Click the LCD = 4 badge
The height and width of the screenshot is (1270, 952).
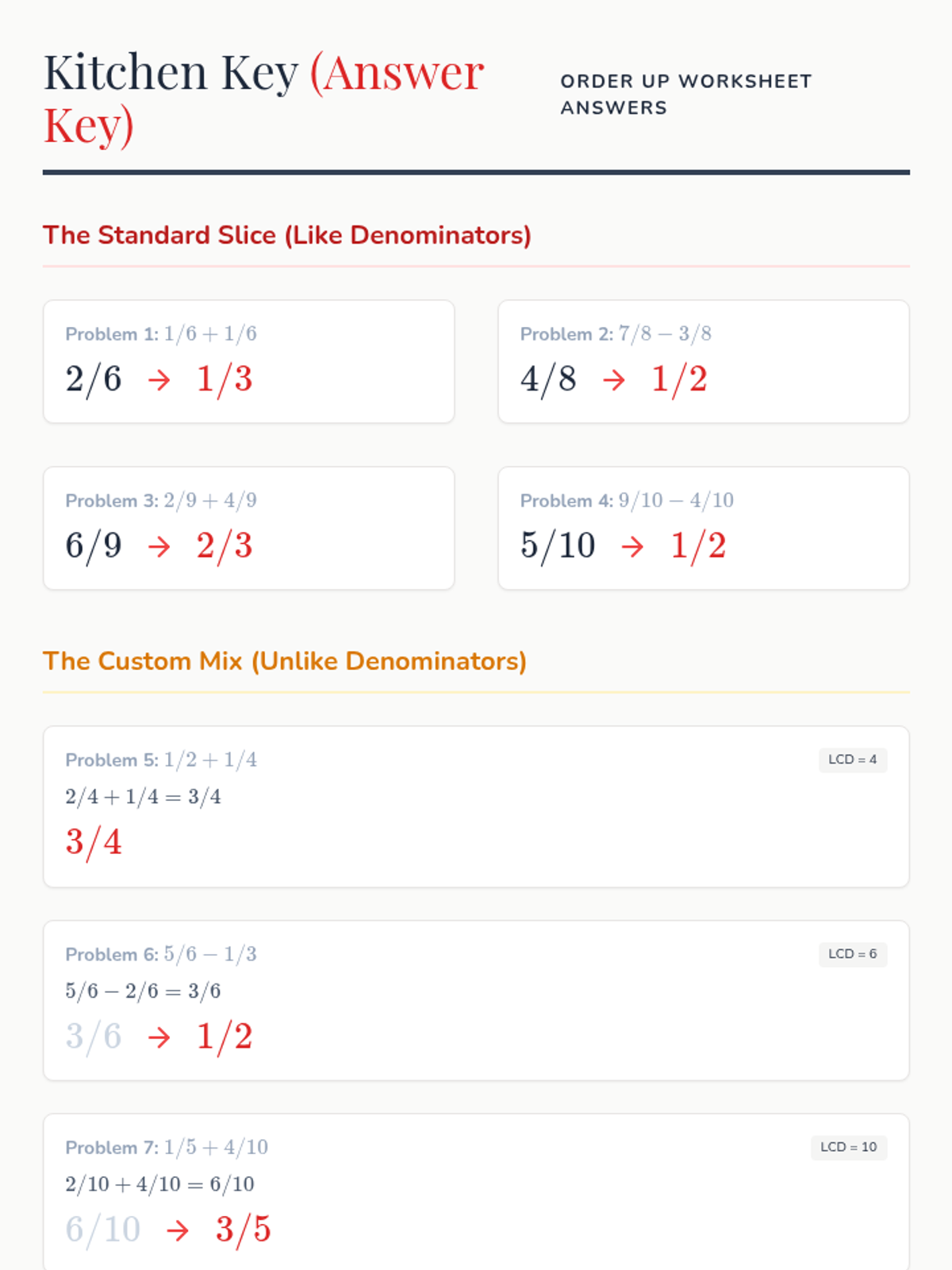click(x=852, y=760)
